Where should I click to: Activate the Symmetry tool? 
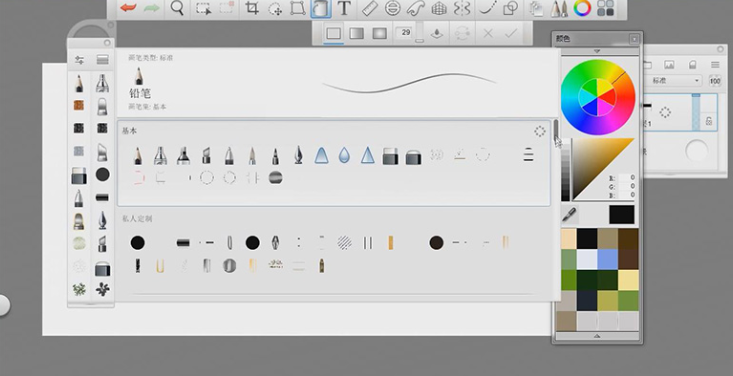461,8
